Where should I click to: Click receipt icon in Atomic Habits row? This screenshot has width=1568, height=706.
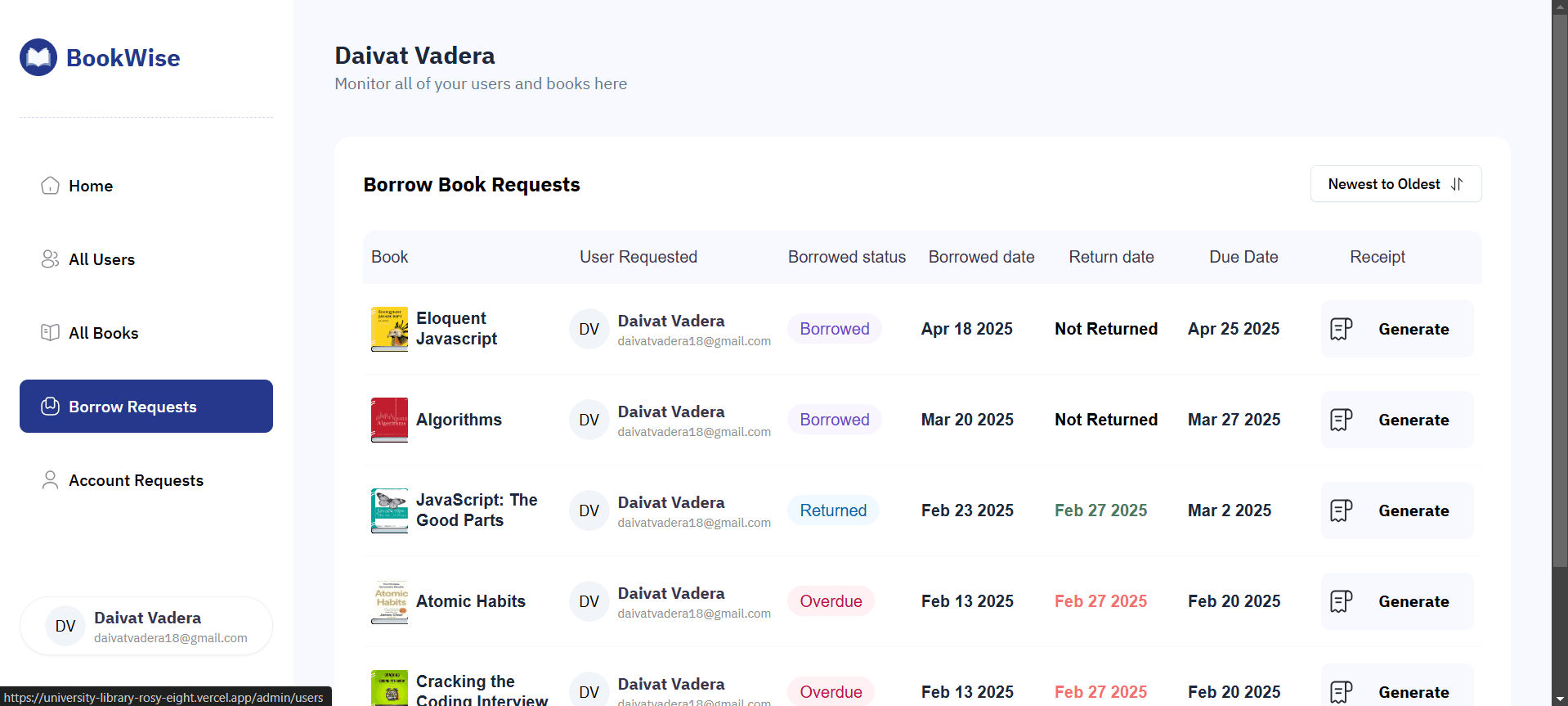coord(1341,601)
